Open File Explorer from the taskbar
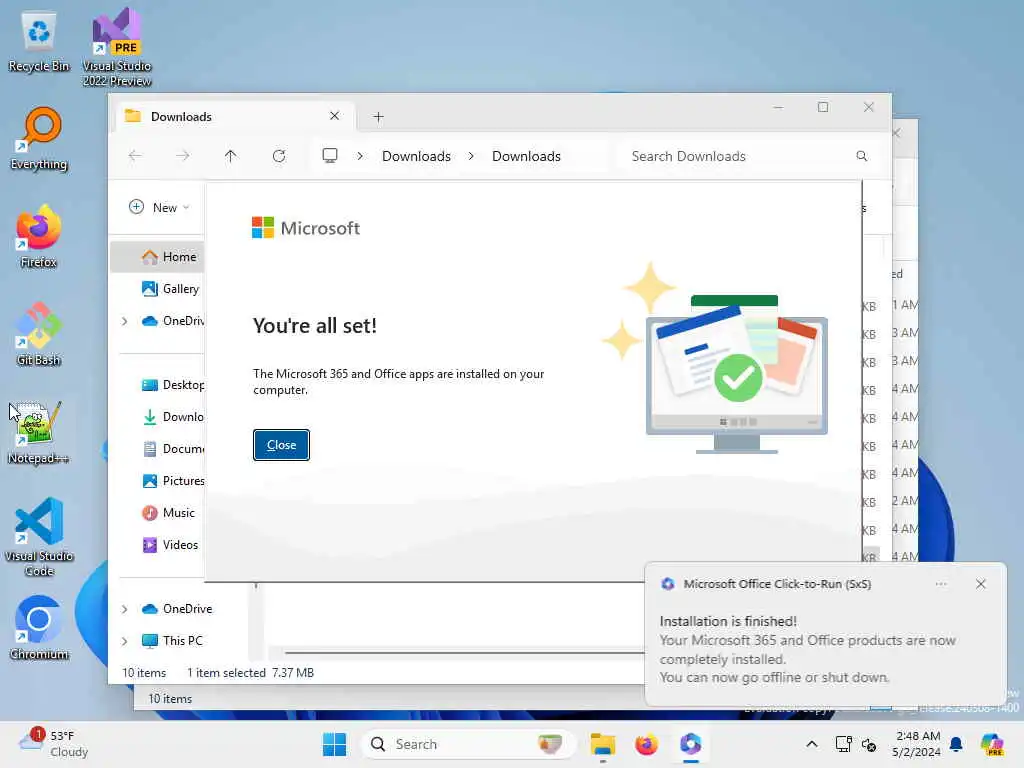The height and width of the screenshot is (768, 1024). [602, 744]
